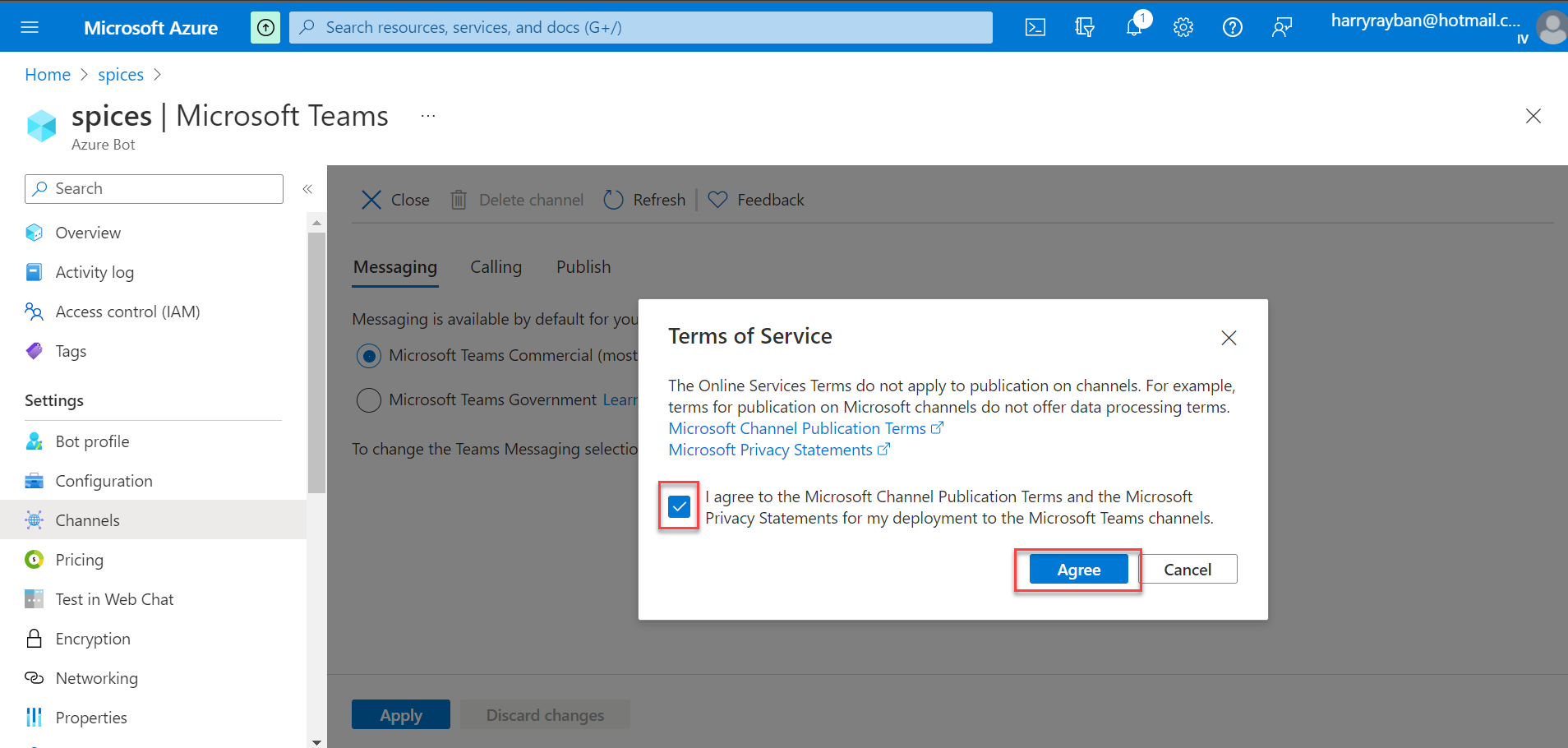Image resolution: width=1568 pixels, height=748 pixels.
Task: Open the portal hamburger menu
Action: click(30, 27)
